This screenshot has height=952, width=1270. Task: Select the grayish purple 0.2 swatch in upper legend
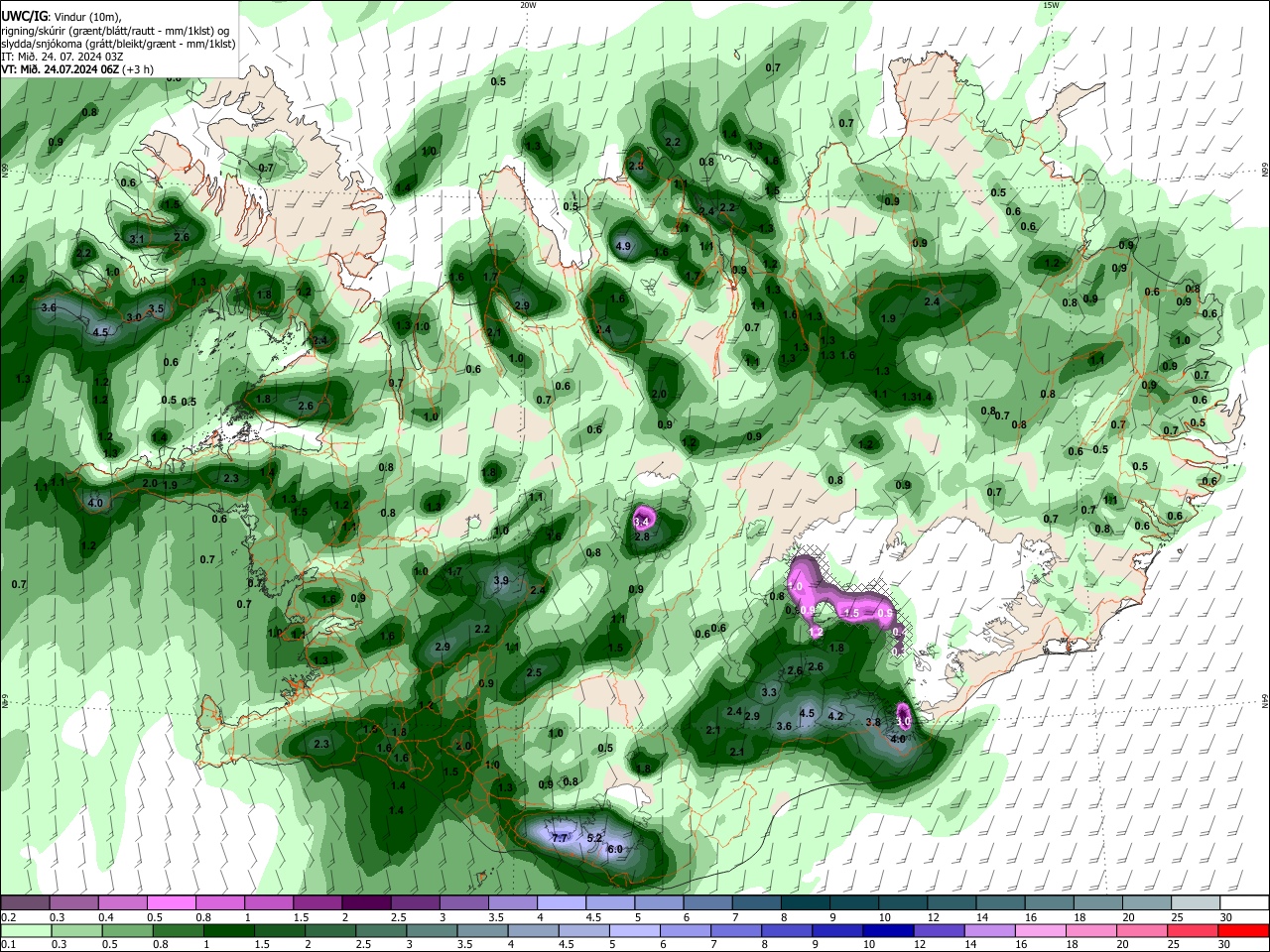pos(25,903)
